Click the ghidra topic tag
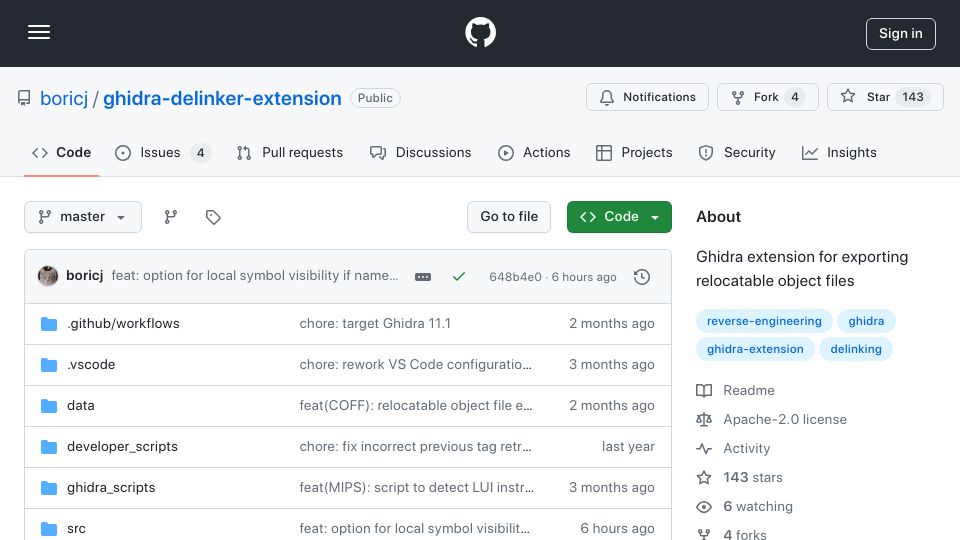960x540 pixels. point(866,321)
